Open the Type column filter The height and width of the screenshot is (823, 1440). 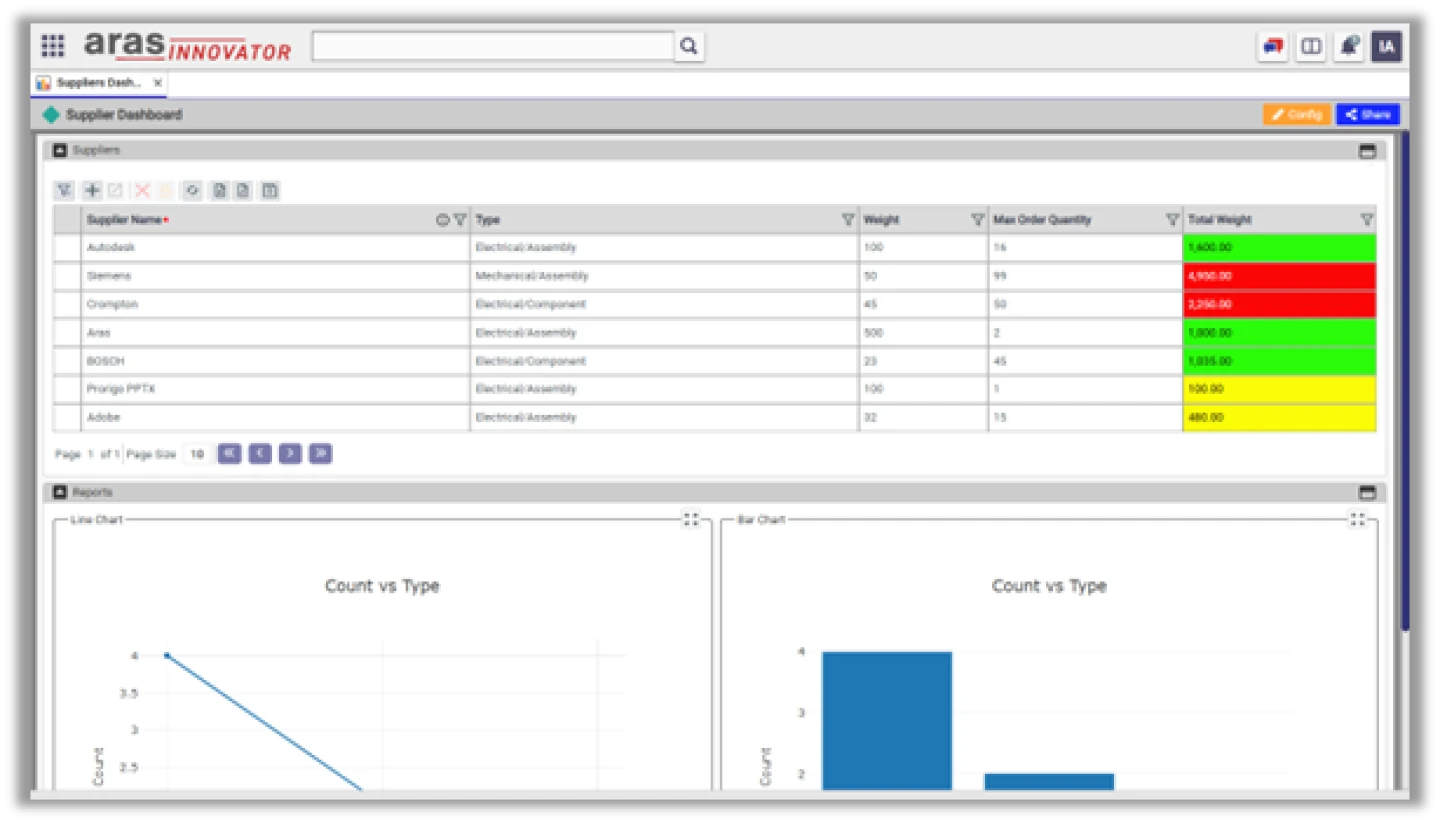[848, 220]
